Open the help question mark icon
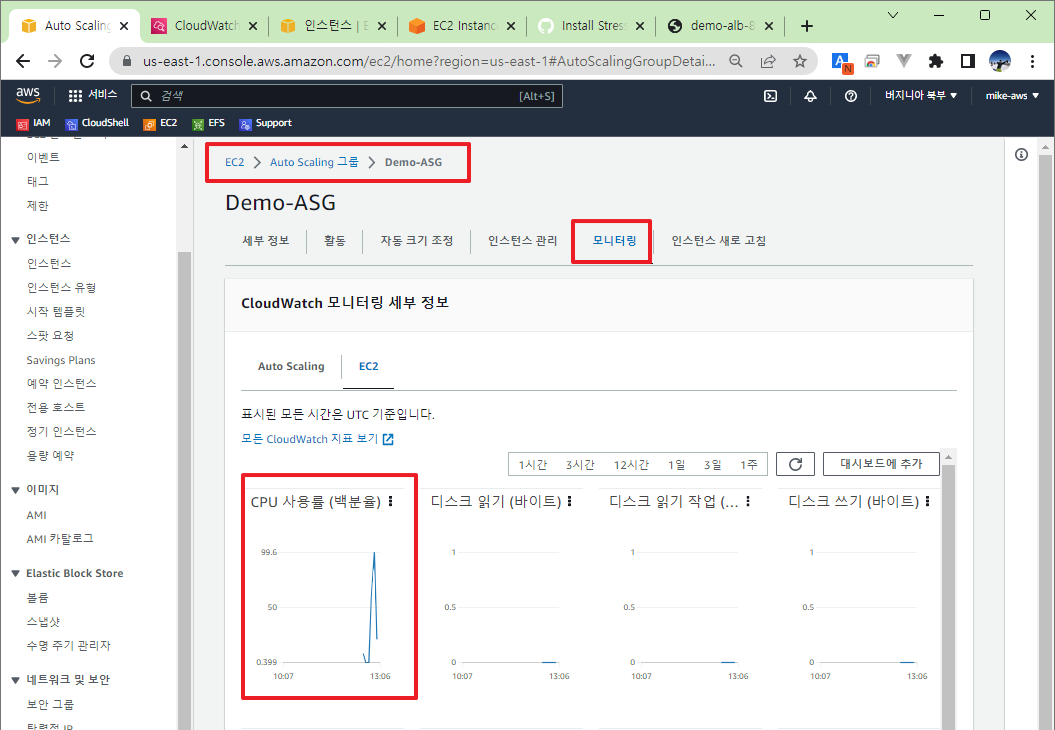The height and width of the screenshot is (730, 1055). pos(850,96)
